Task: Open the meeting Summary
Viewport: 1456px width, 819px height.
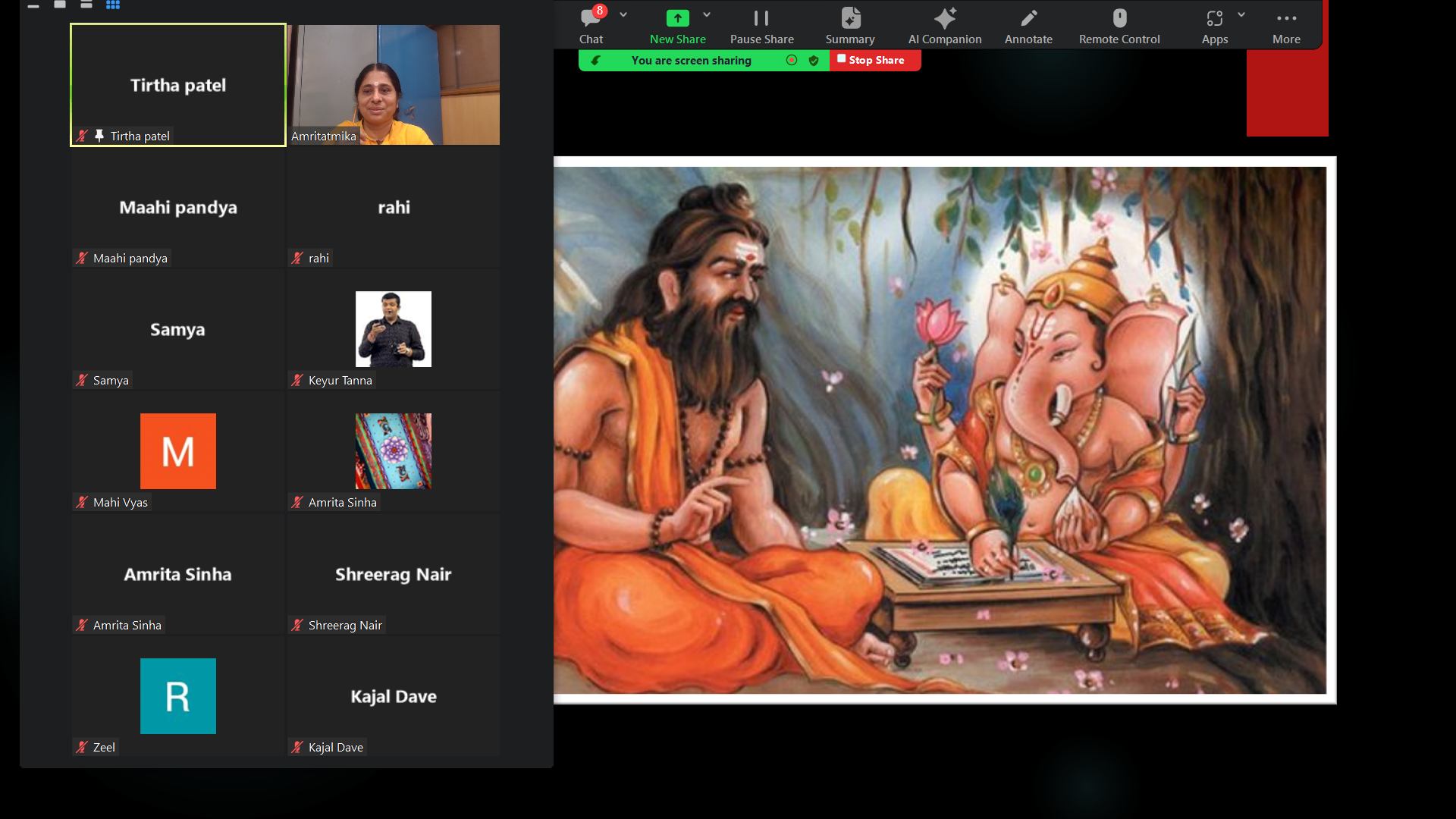Action: pos(850,26)
